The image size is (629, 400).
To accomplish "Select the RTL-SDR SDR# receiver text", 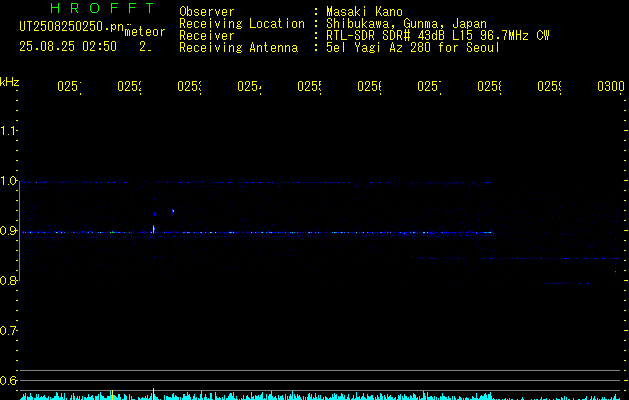I will tap(438, 36).
